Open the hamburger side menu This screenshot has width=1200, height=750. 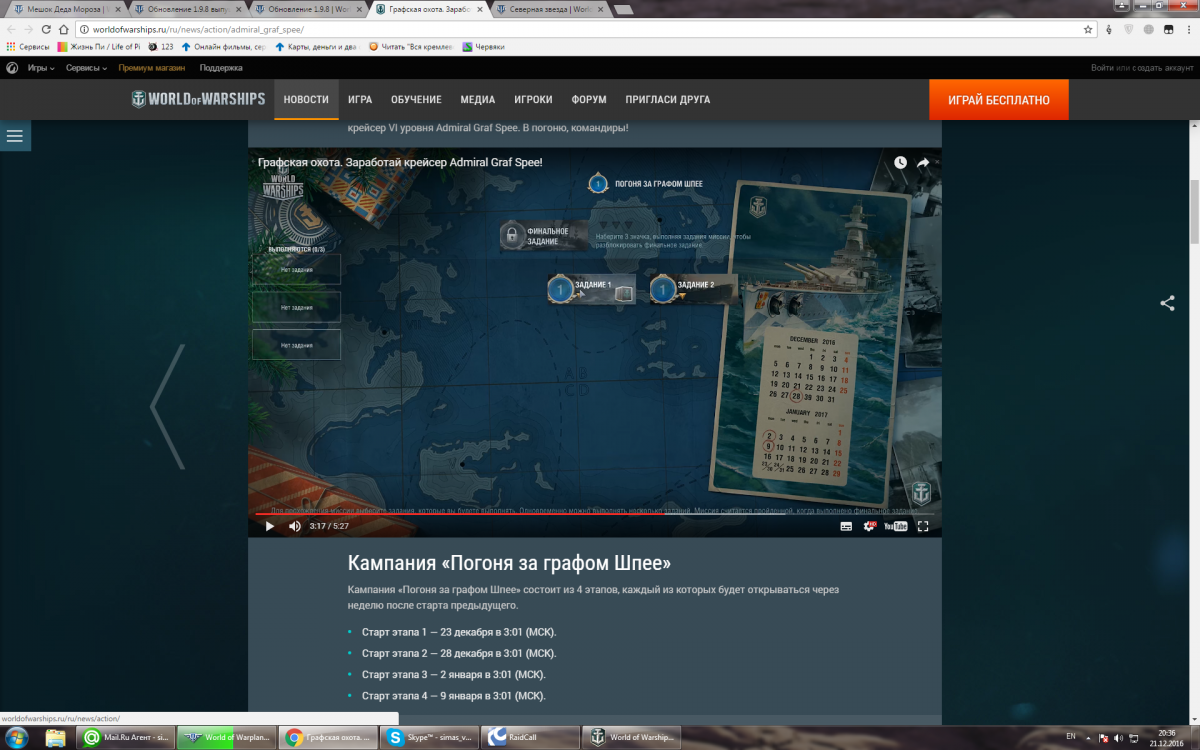14,136
